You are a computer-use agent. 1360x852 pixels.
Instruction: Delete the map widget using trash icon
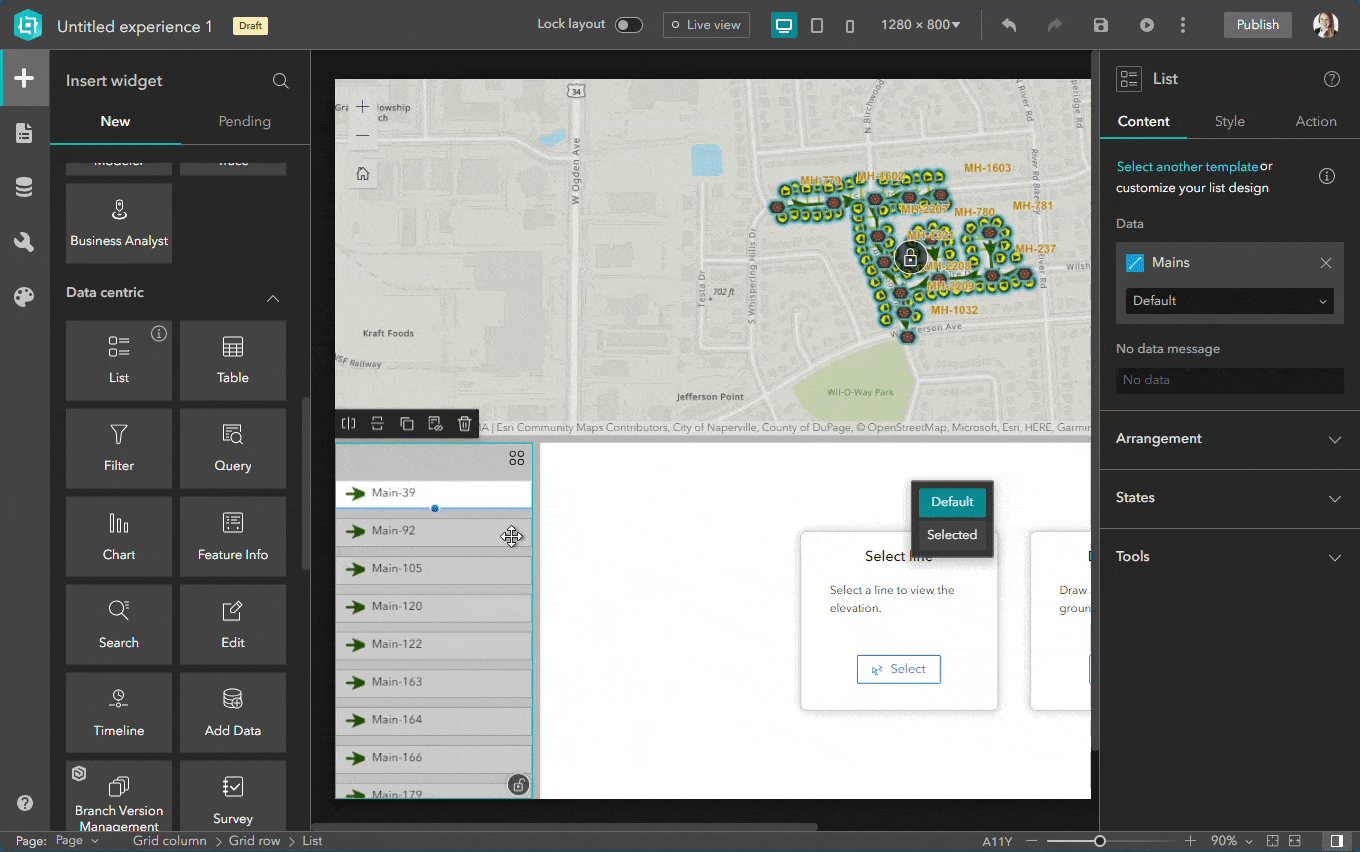pos(464,423)
